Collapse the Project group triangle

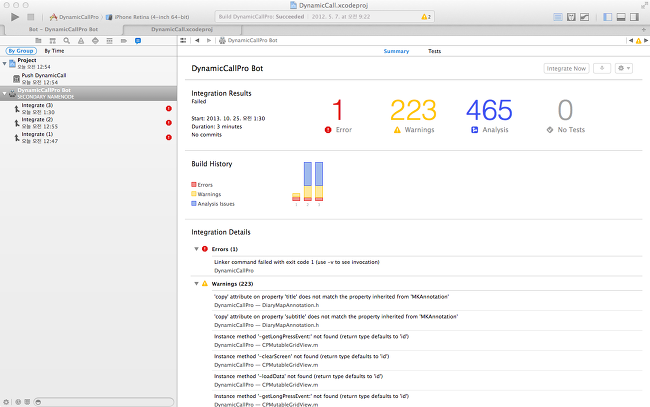[5, 63]
